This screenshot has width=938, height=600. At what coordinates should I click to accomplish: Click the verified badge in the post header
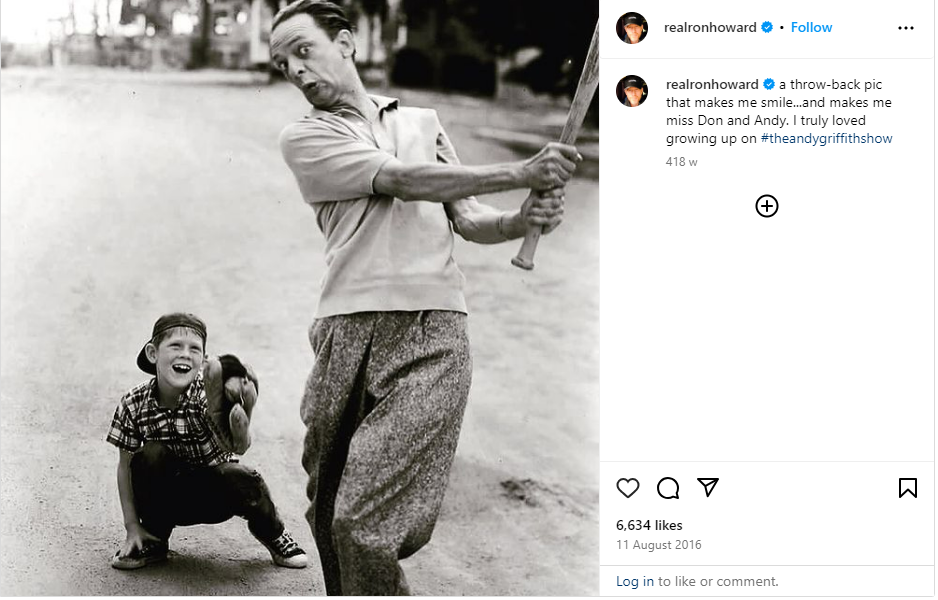767,28
